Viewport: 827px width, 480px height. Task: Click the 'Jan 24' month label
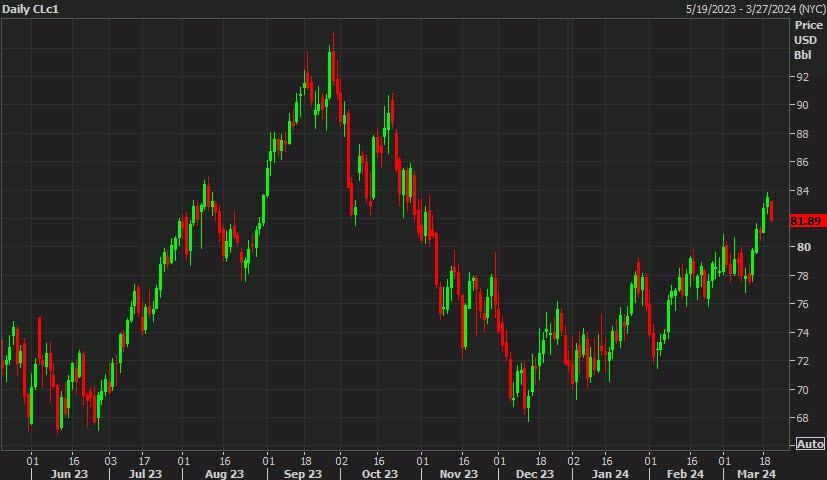(610, 474)
